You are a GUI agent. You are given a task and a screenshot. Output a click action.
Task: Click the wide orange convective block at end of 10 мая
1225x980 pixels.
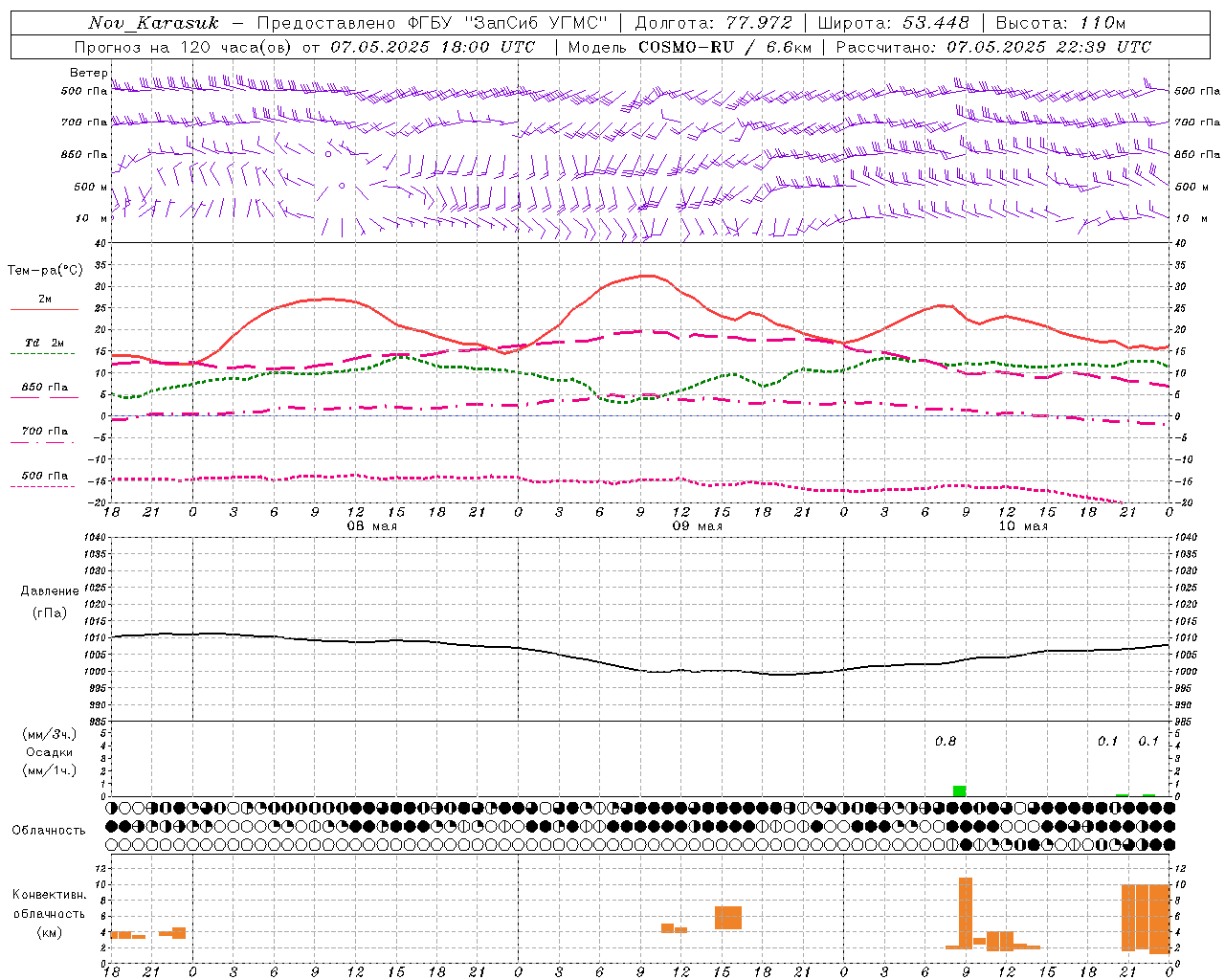coord(1146,918)
